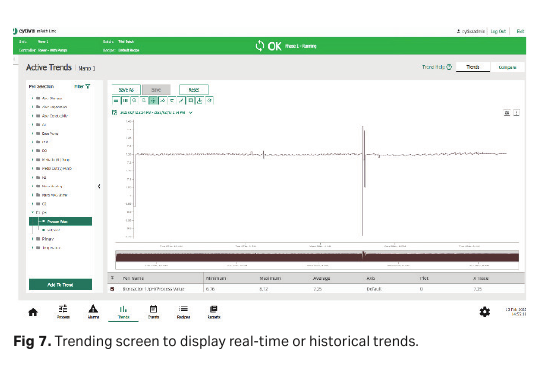
Task: Click the OK status refresh icon in green bar
Action: (x=260, y=46)
